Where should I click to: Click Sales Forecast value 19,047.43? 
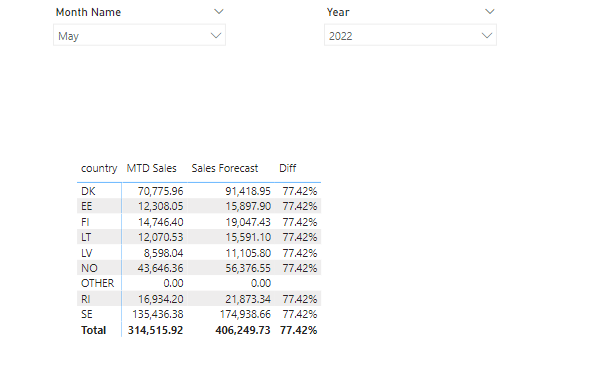point(248,222)
